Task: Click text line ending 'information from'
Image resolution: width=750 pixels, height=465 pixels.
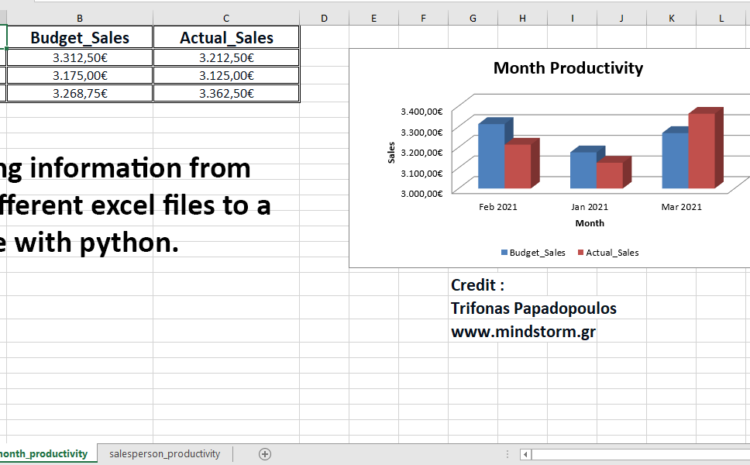Action: point(125,168)
